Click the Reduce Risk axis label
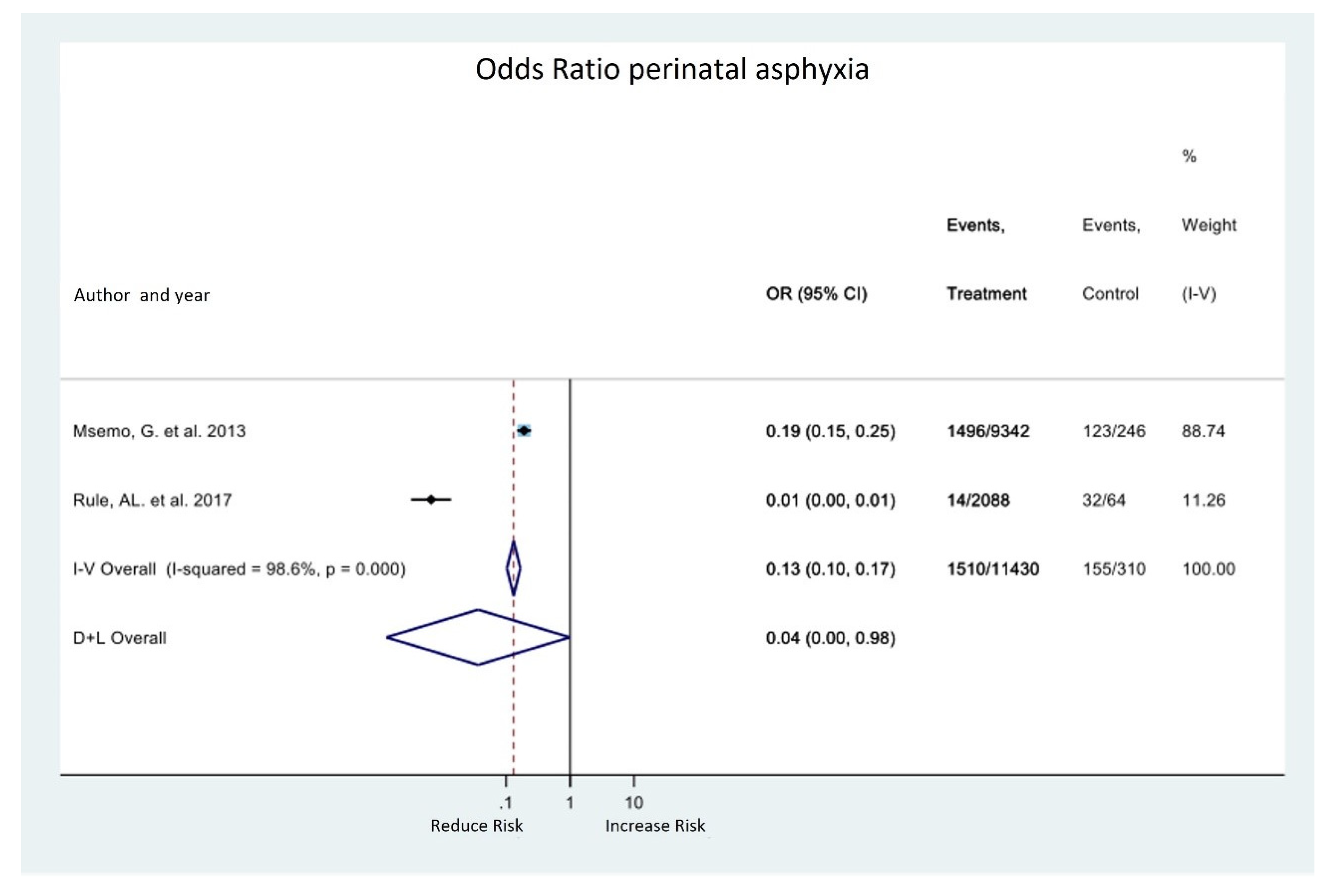Screen dimensions: 1329x896 tap(476, 825)
